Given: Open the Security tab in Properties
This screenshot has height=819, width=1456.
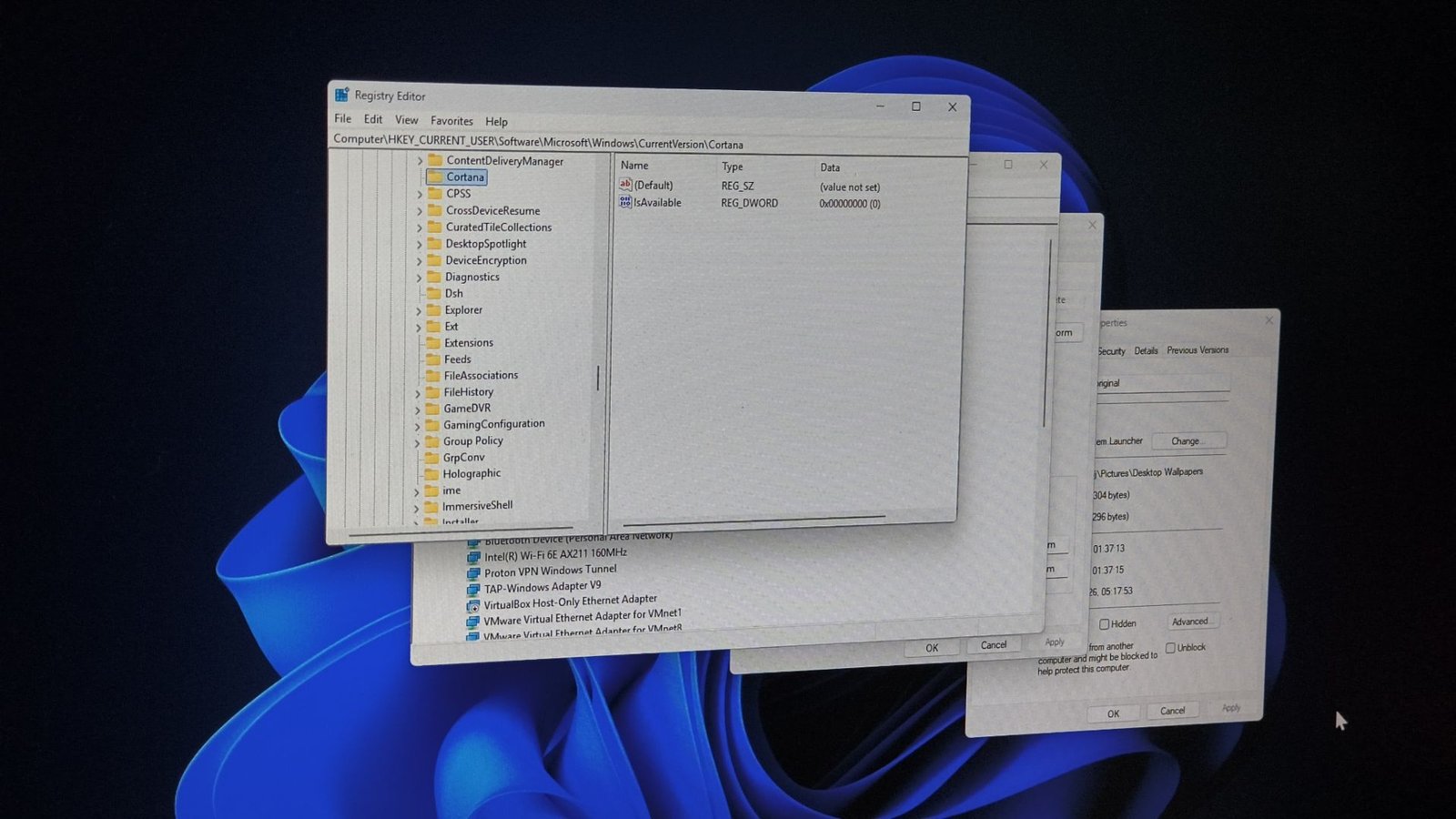Looking at the screenshot, I should [1111, 351].
